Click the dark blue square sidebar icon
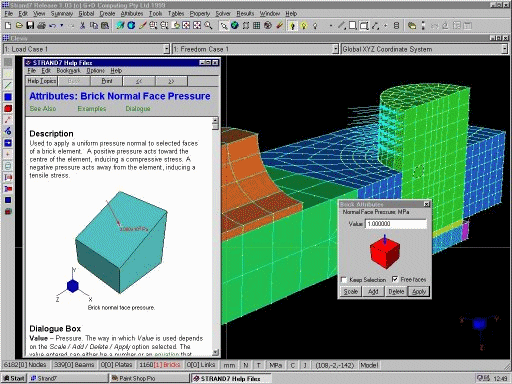 8,200
